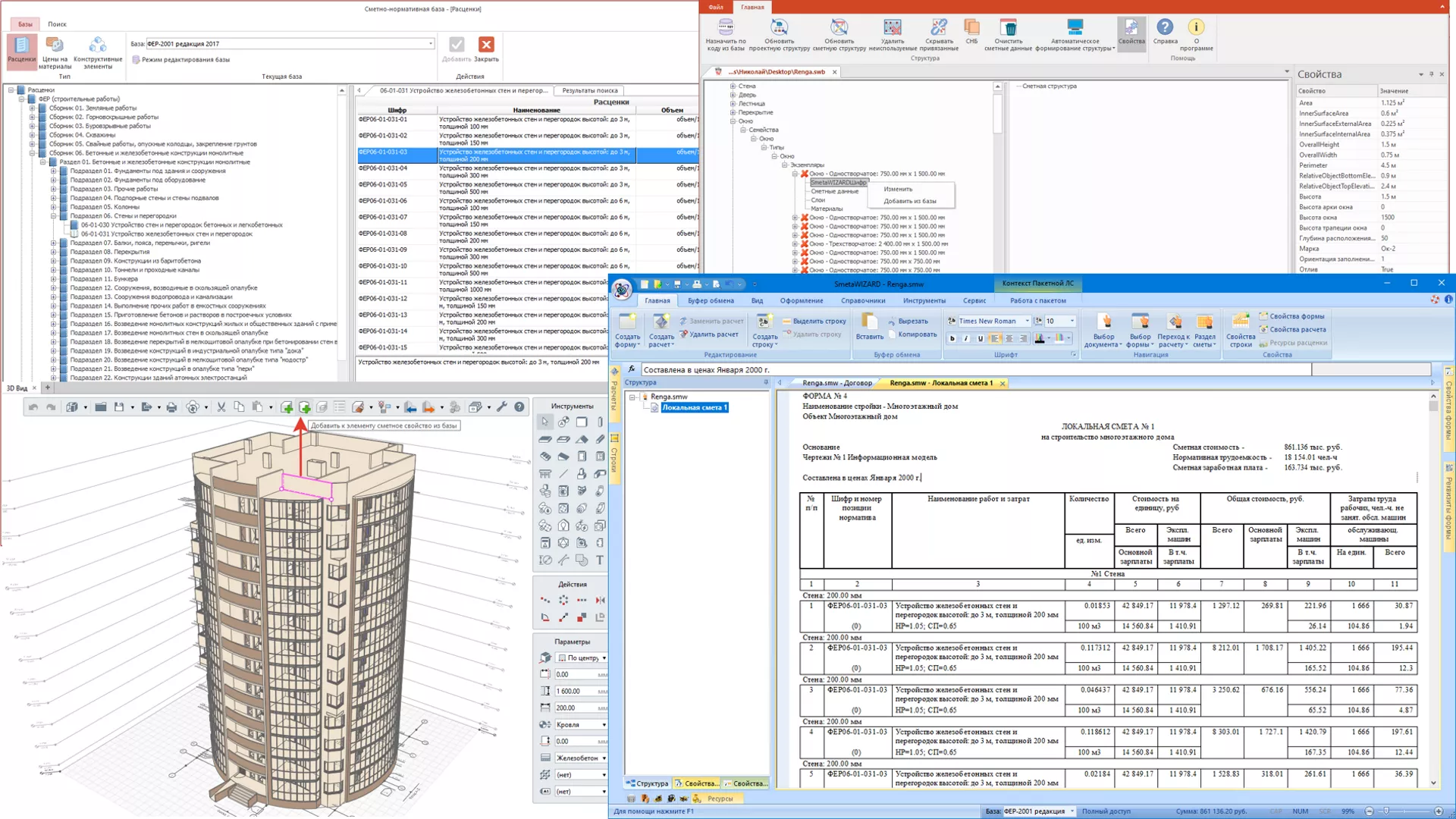Open the Справочники ribbon tab
This screenshot has width=1456, height=819.
click(863, 300)
